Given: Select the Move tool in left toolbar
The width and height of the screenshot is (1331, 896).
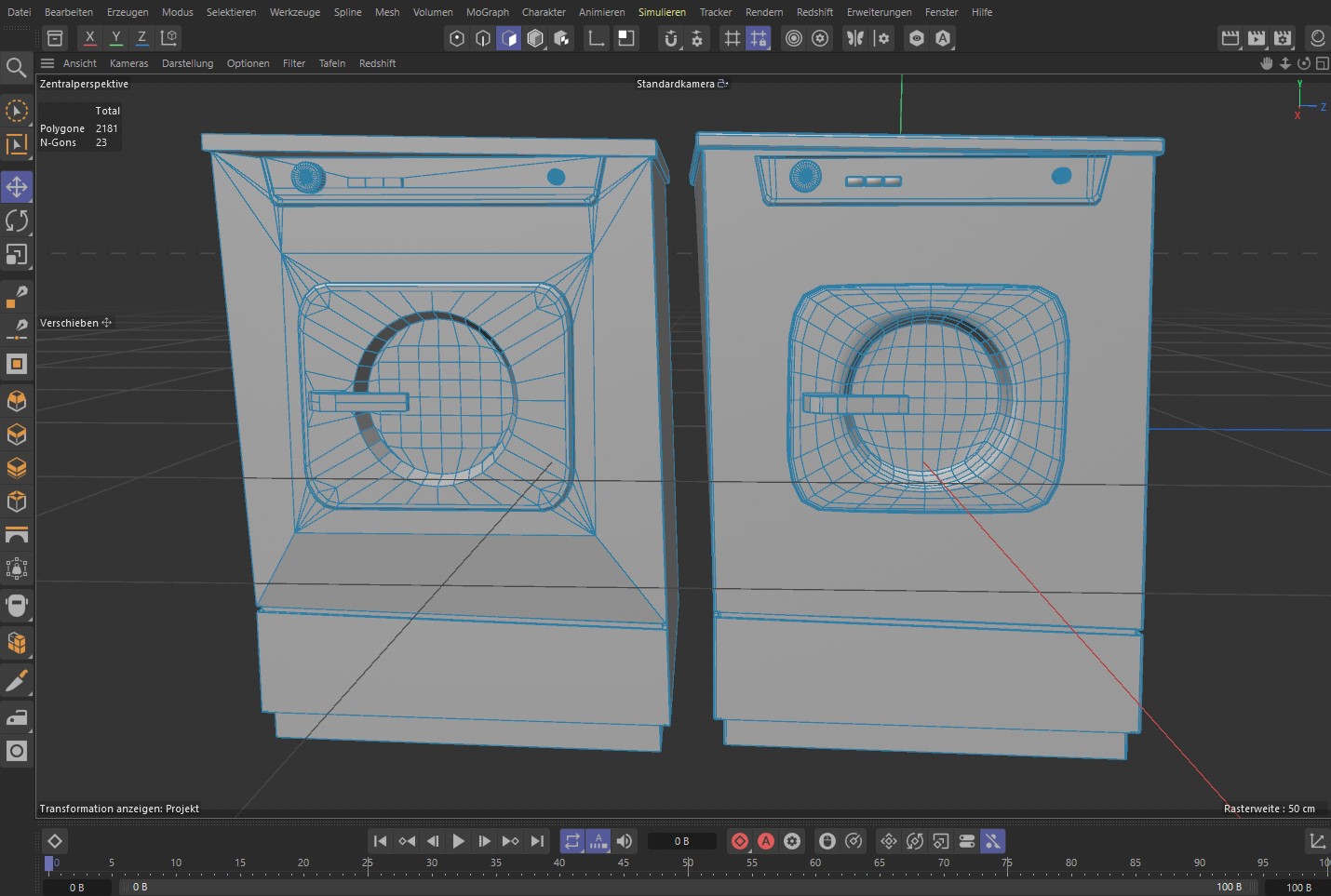Looking at the screenshot, I should pos(17,187).
